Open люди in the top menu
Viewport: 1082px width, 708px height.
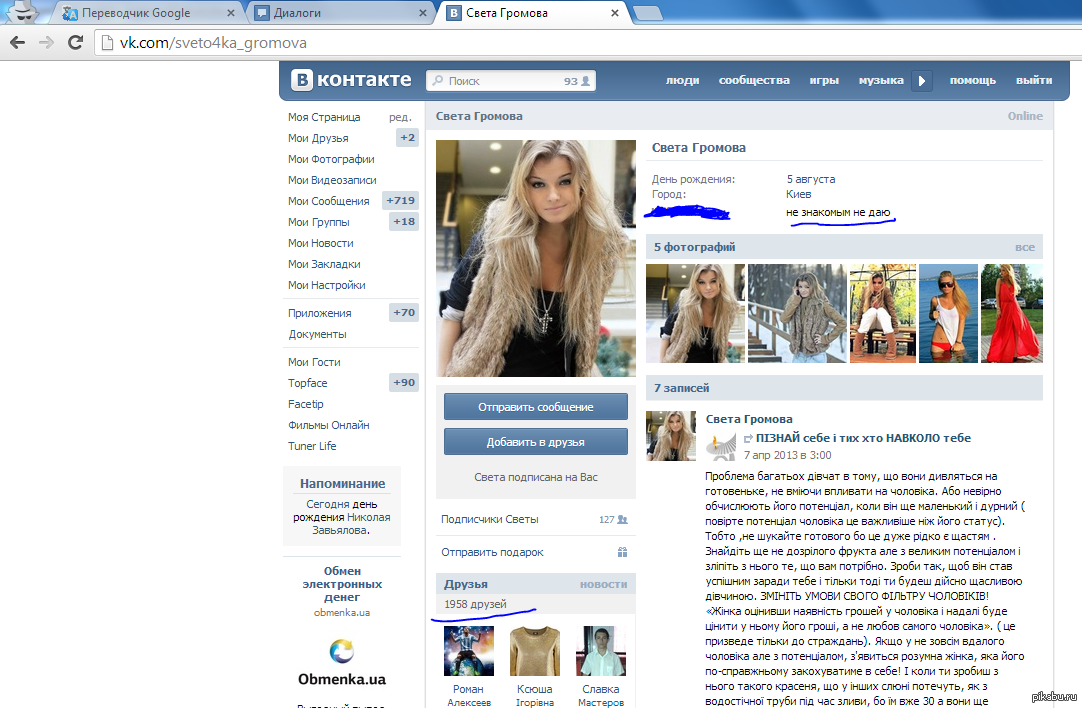click(x=682, y=81)
